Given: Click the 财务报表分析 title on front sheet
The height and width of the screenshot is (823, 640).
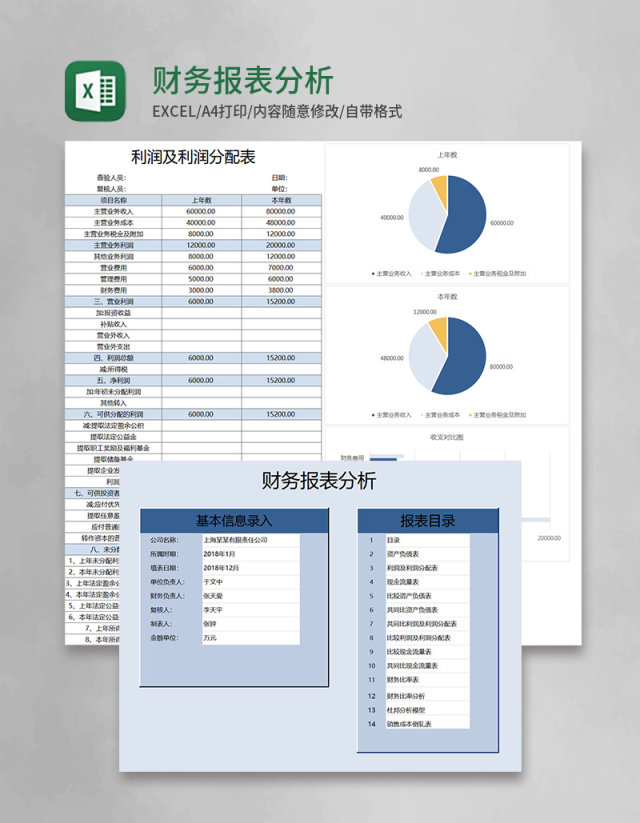Looking at the screenshot, I should [x=319, y=481].
